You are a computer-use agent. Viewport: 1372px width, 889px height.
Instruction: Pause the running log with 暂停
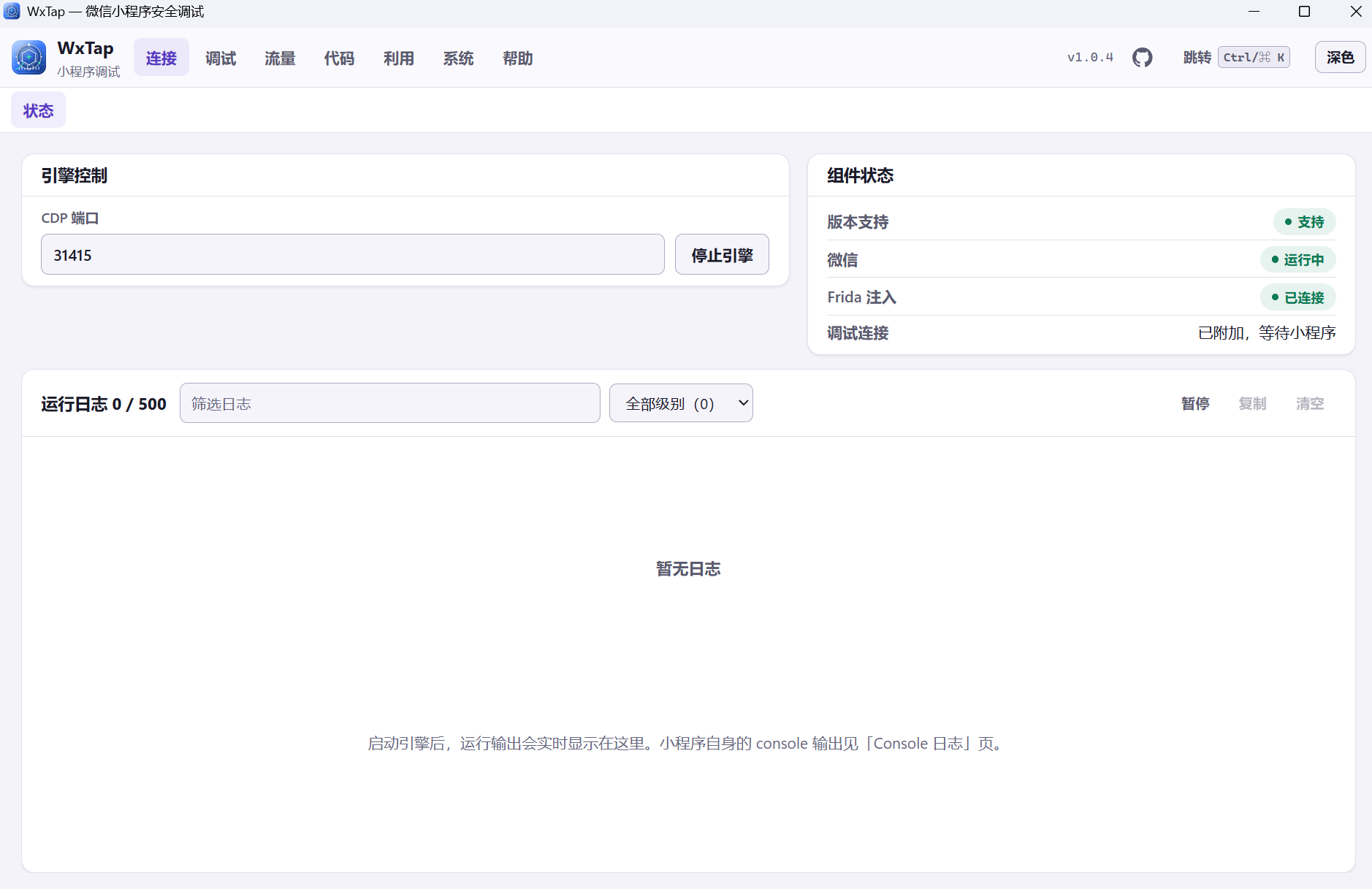1195,403
